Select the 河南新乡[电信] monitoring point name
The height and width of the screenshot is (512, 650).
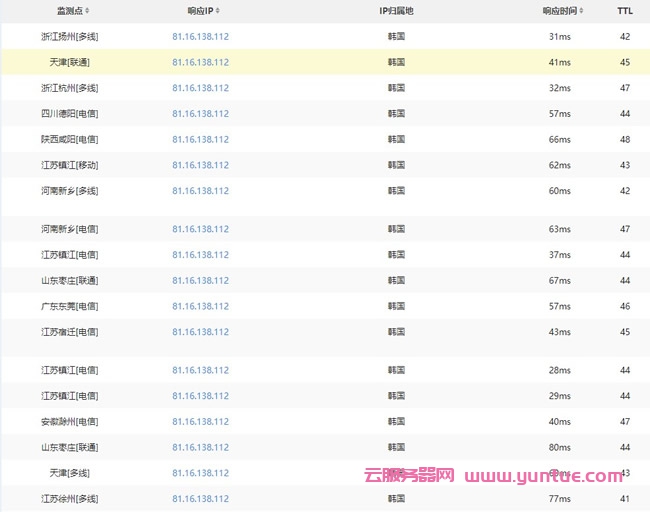point(69,229)
